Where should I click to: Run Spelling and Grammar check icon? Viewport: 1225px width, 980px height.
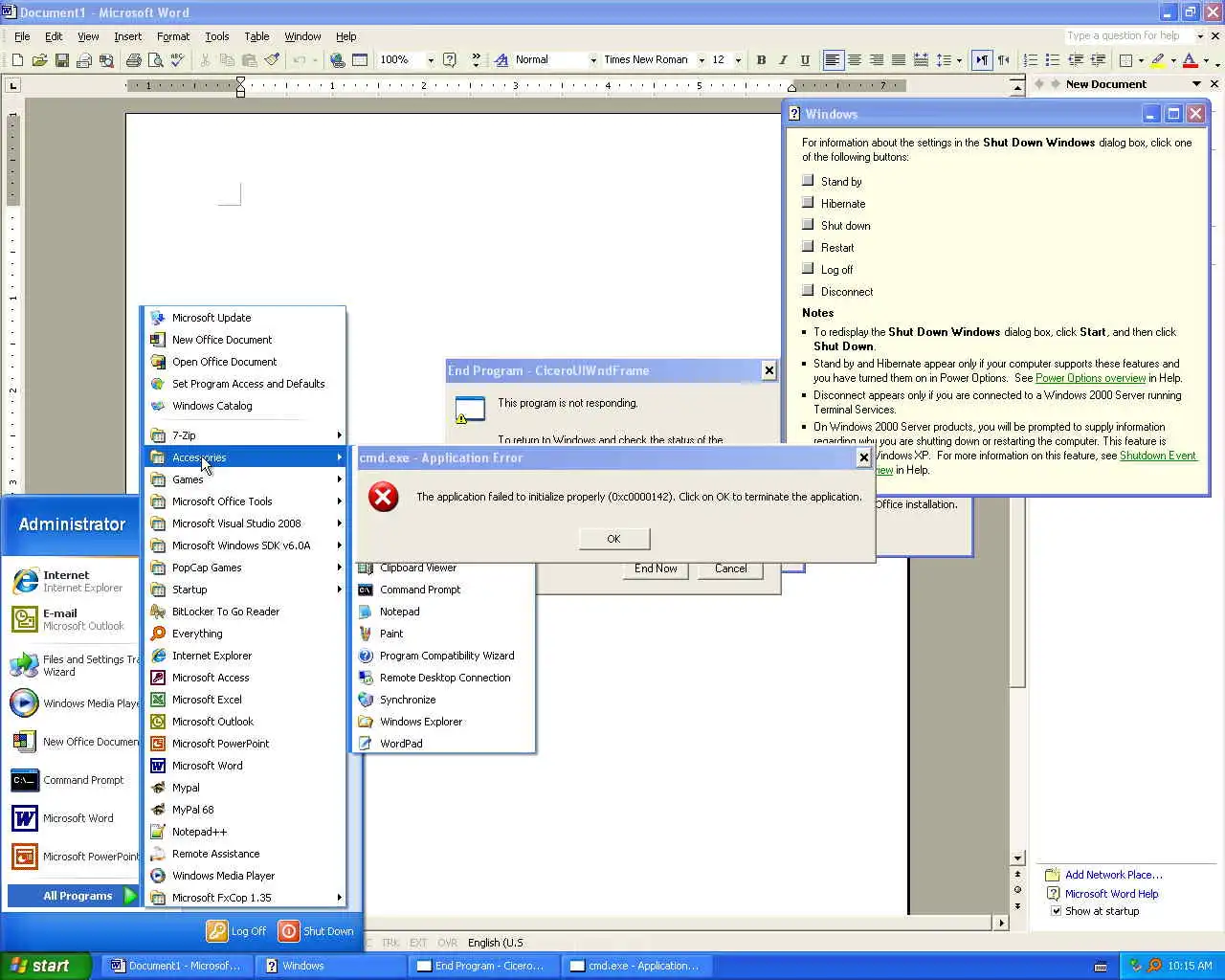click(x=177, y=60)
